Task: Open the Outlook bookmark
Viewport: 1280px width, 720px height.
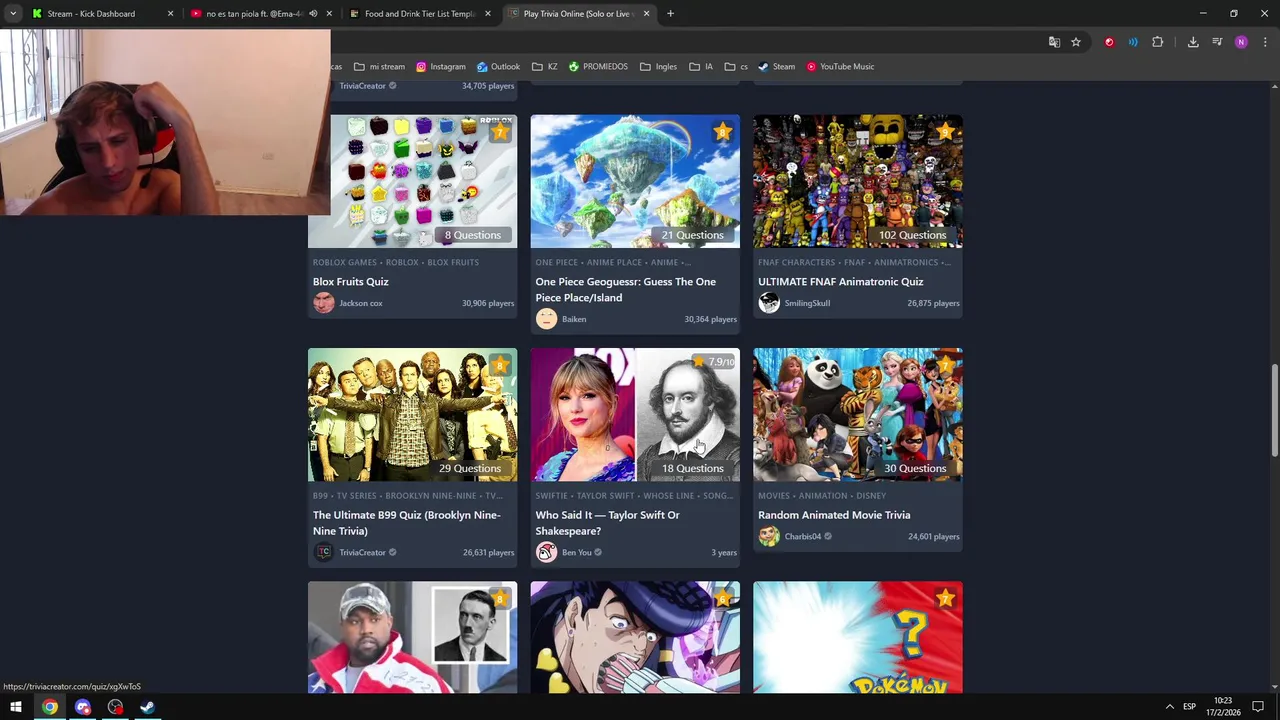Action: [x=498, y=66]
